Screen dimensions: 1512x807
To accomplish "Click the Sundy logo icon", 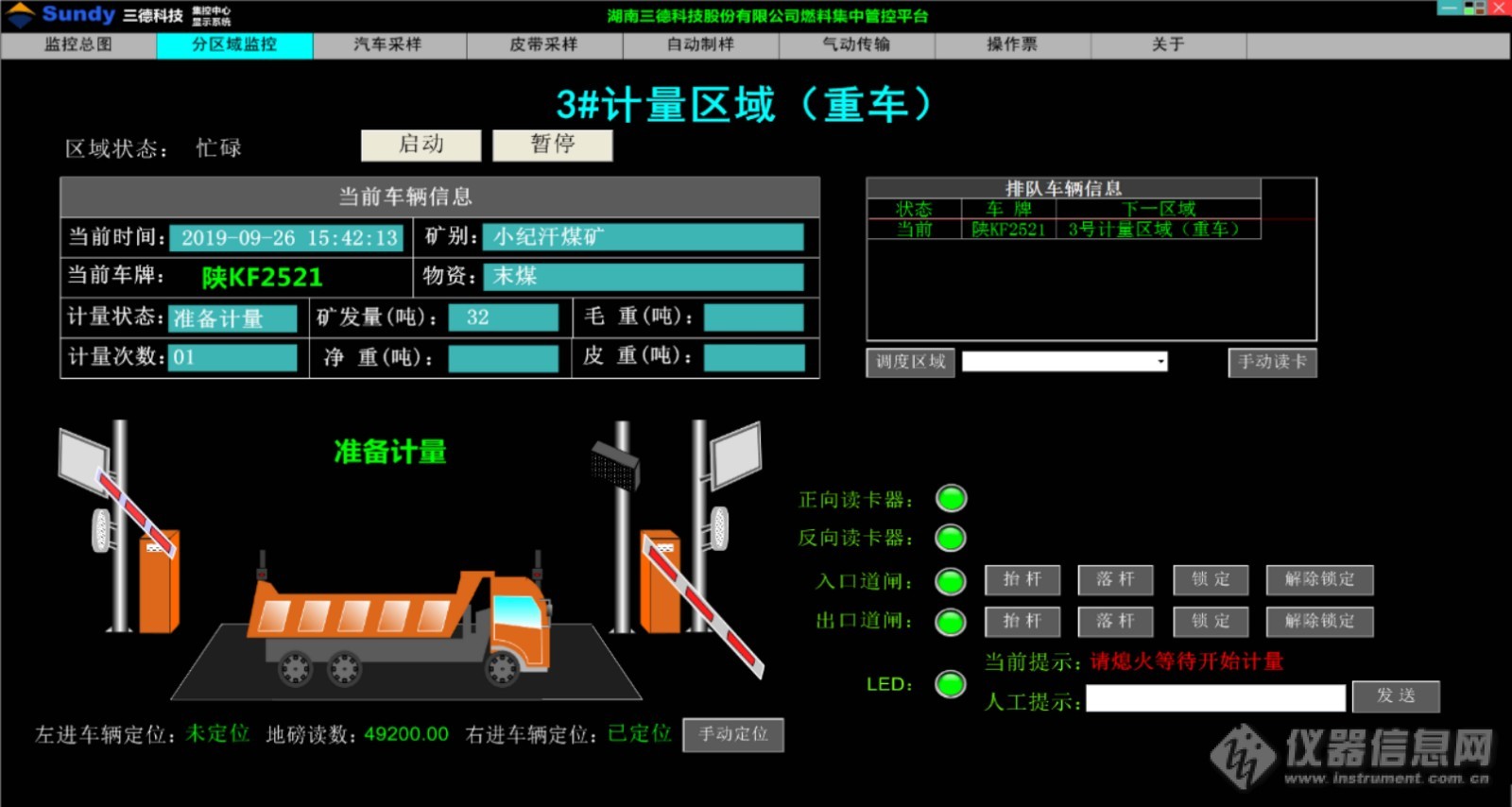I will coord(21,15).
